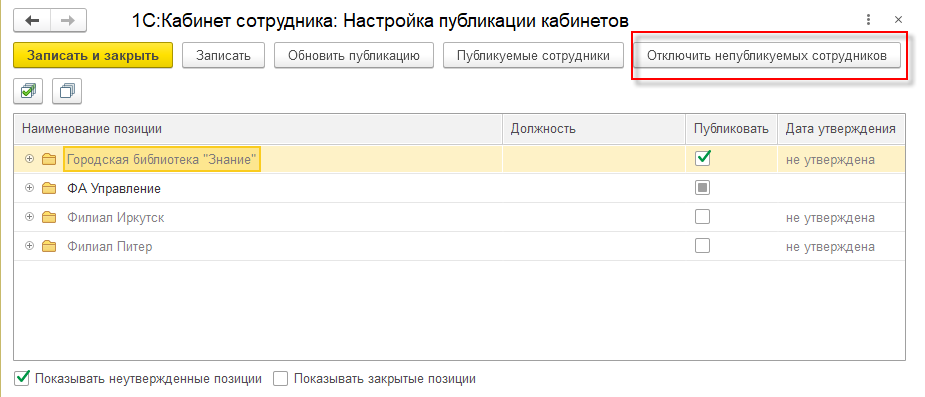Click folder icon of Филиал Иркутск
Viewport: 925px width, 397px height.
coord(49,218)
